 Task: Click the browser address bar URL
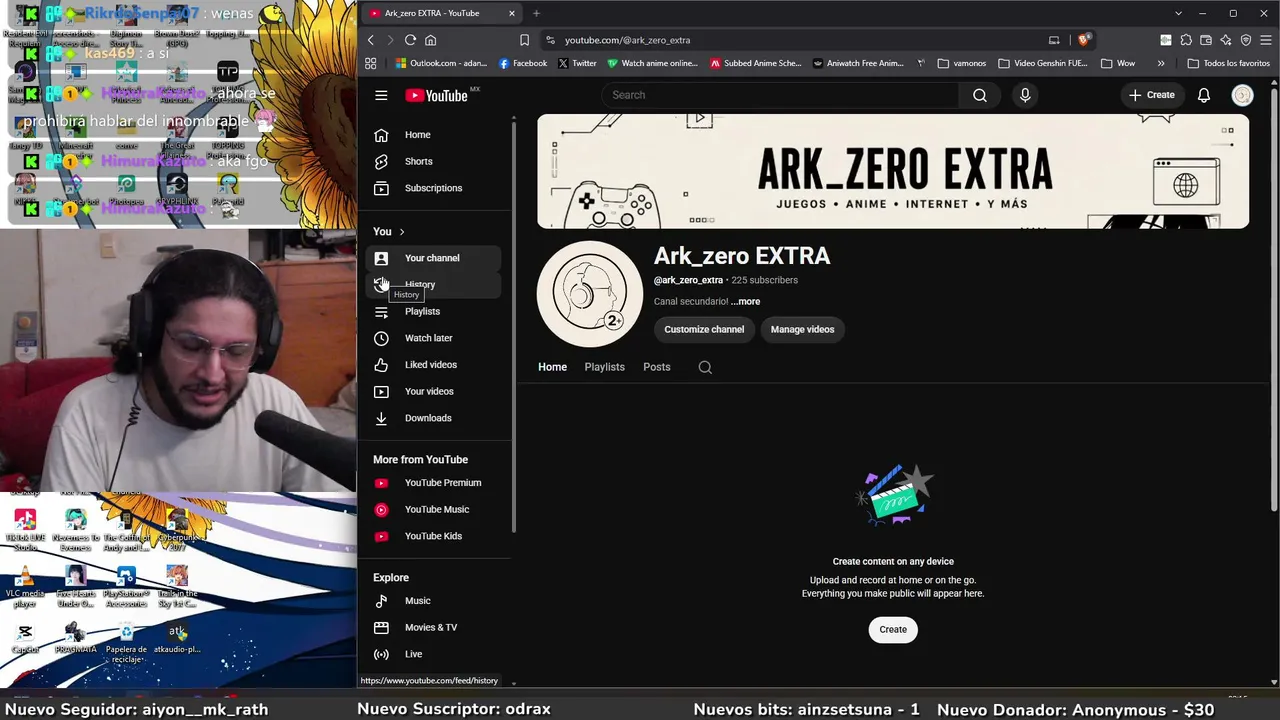[627, 40]
